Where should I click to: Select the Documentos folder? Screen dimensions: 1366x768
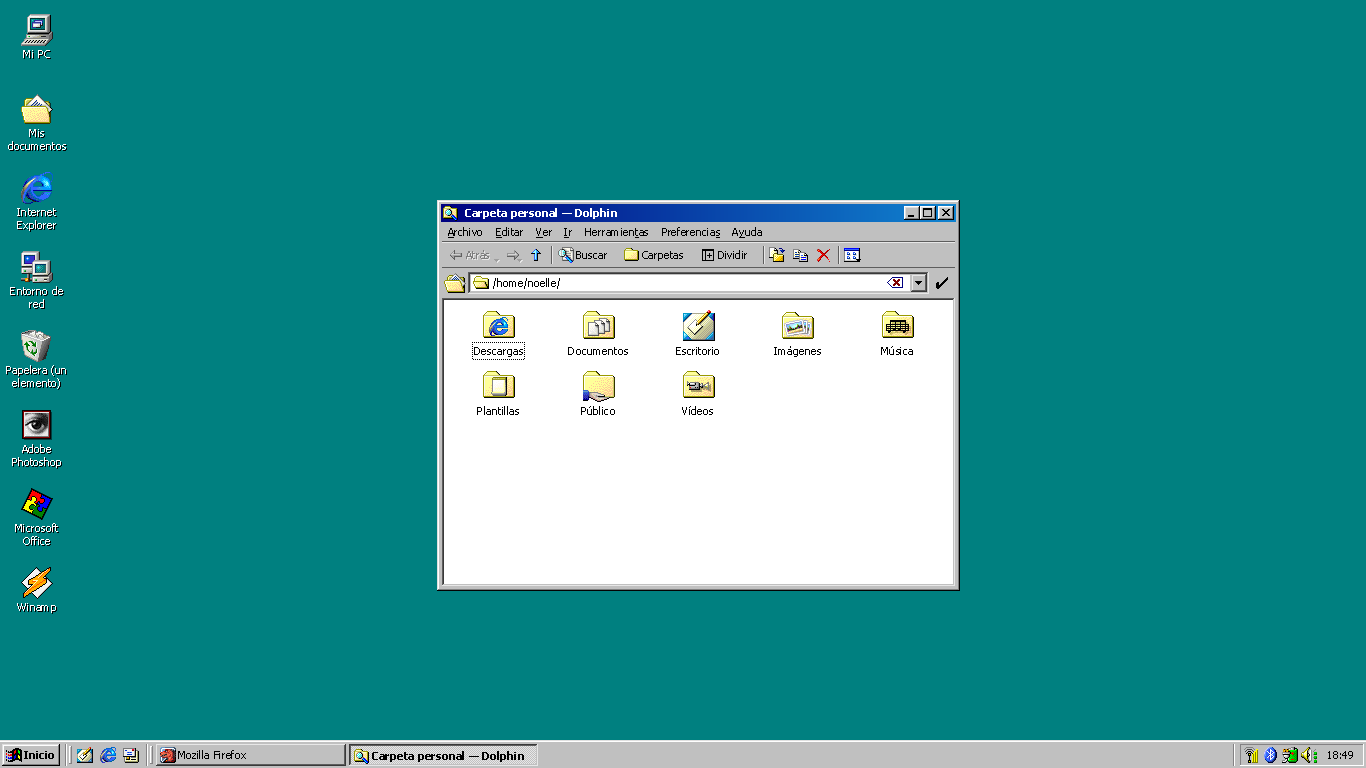[x=598, y=335]
